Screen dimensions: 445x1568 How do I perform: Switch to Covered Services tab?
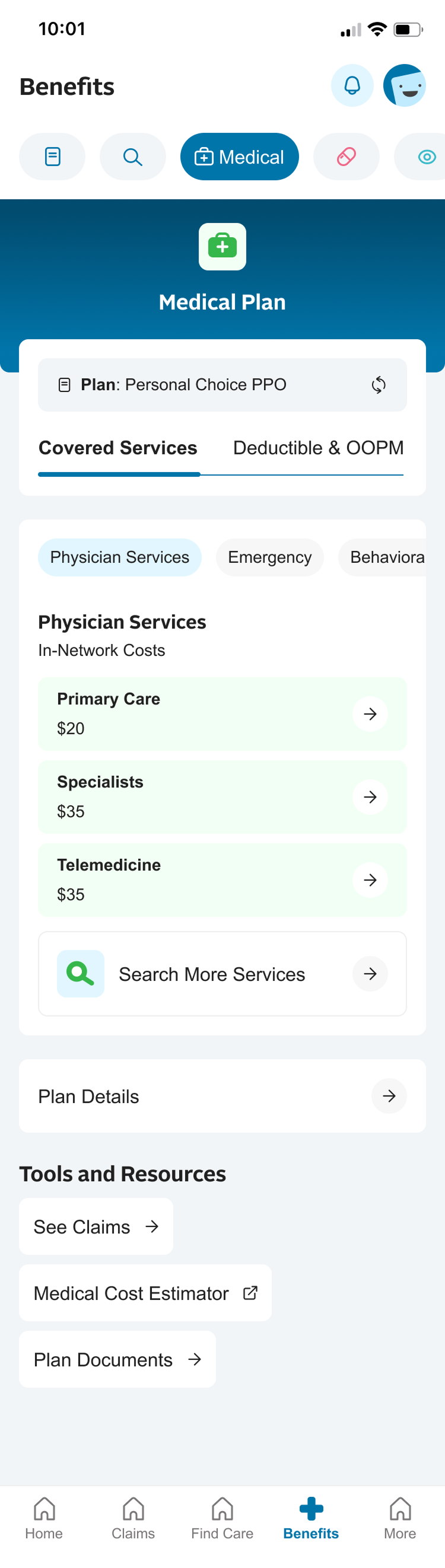click(118, 448)
